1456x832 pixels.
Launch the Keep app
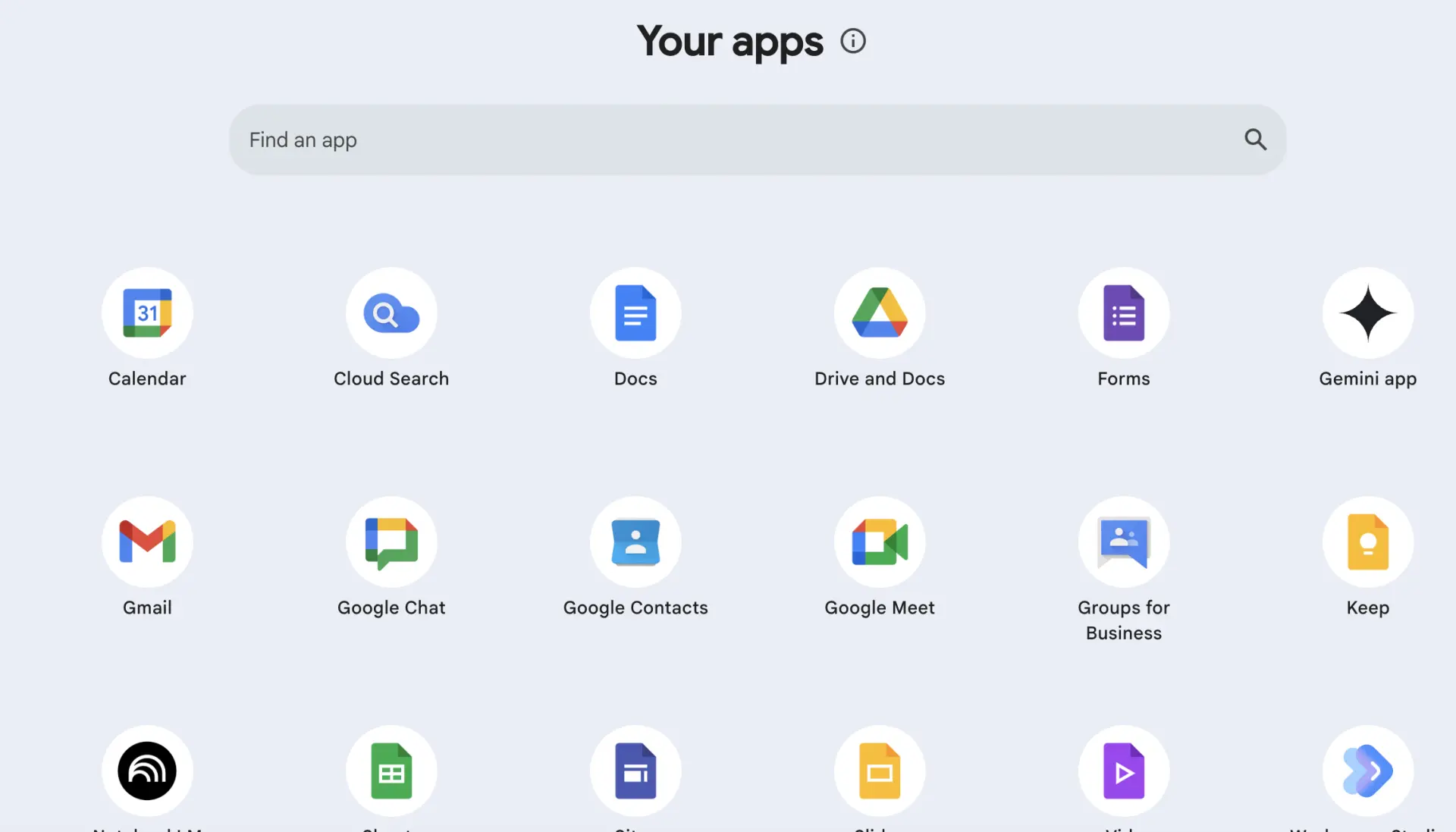pos(1368,542)
